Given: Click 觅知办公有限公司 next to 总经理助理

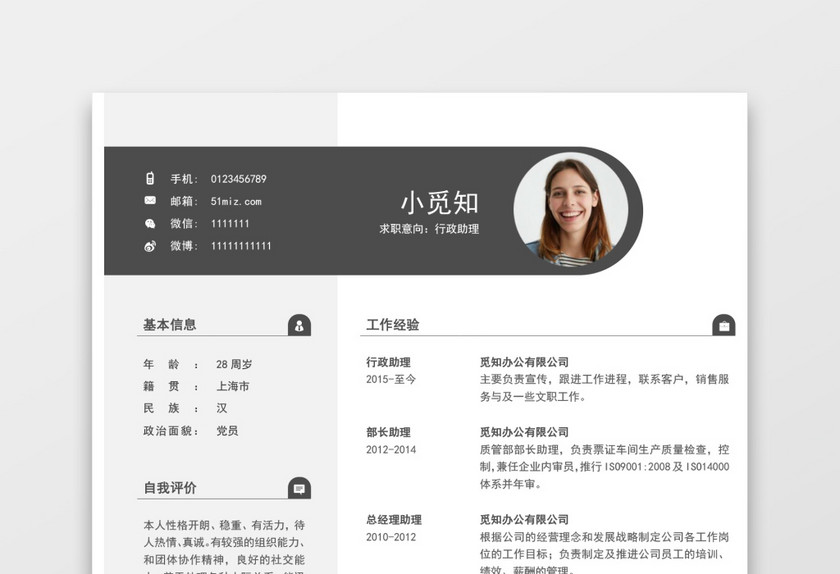Looking at the screenshot, I should coord(524,520).
